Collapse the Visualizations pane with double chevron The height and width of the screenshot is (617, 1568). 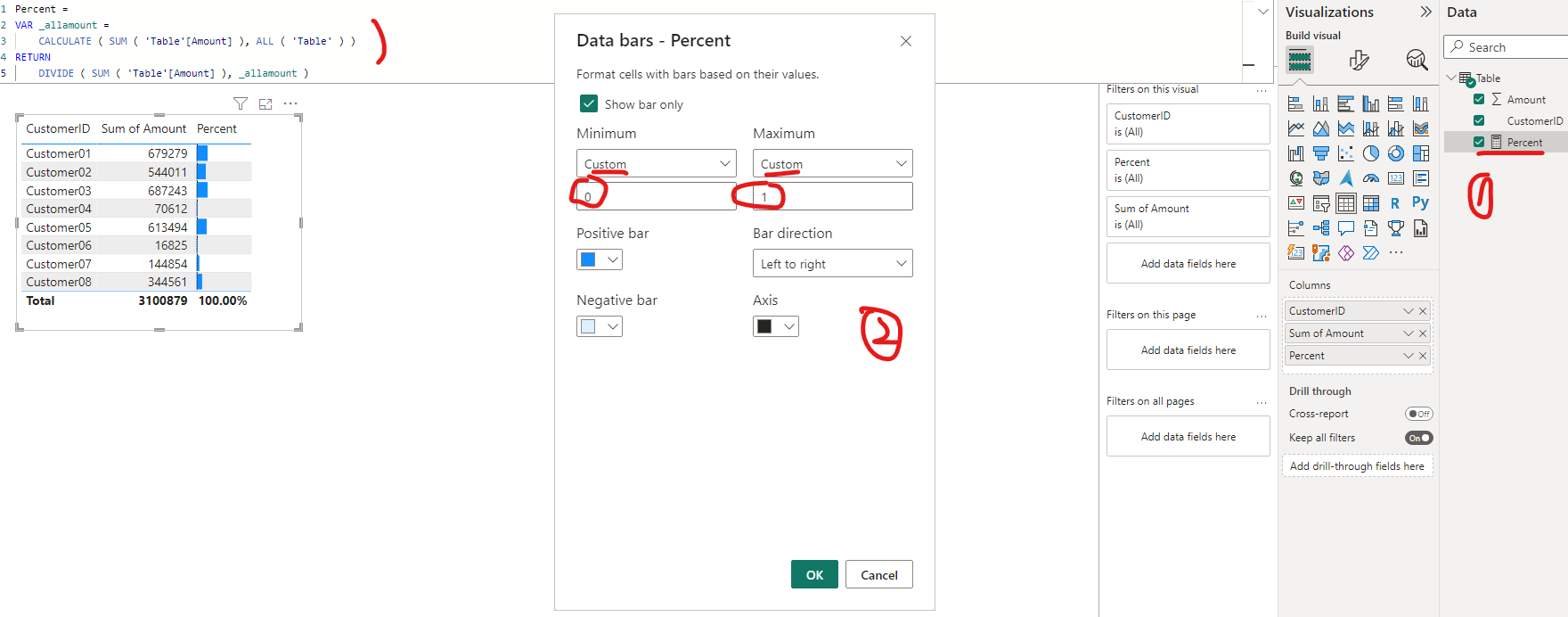click(1425, 12)
